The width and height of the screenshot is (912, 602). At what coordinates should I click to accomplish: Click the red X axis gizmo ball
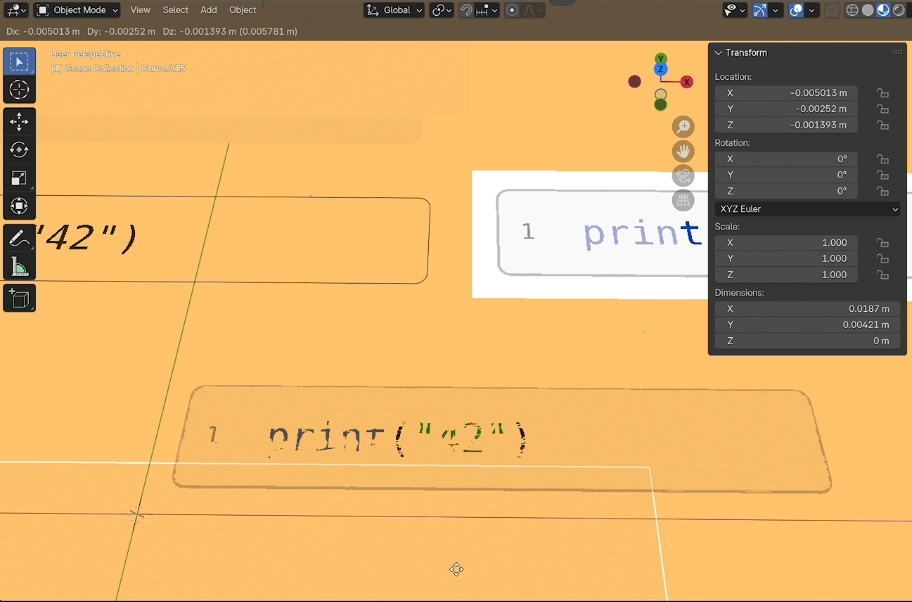pyautogui.click(x=686, y=82)
